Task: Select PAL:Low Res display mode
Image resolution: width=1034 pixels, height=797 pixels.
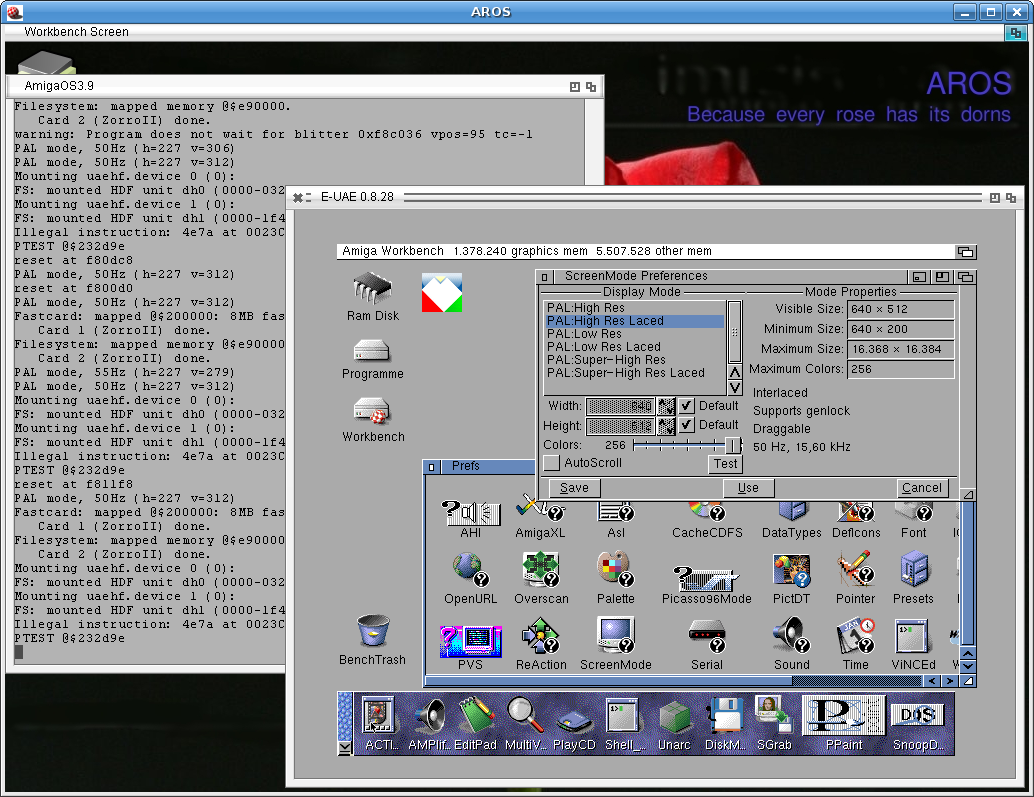Action: pos(584,334)
